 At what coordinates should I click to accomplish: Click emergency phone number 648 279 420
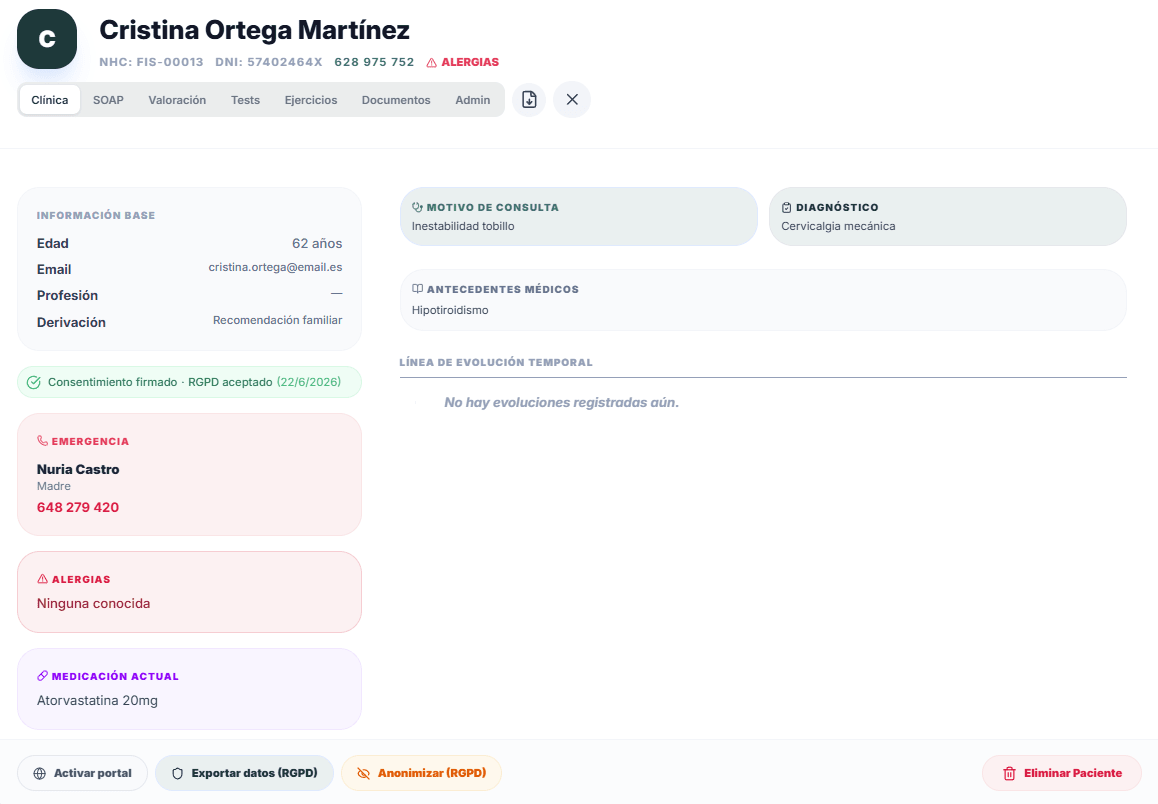click(x=78, y=508)
